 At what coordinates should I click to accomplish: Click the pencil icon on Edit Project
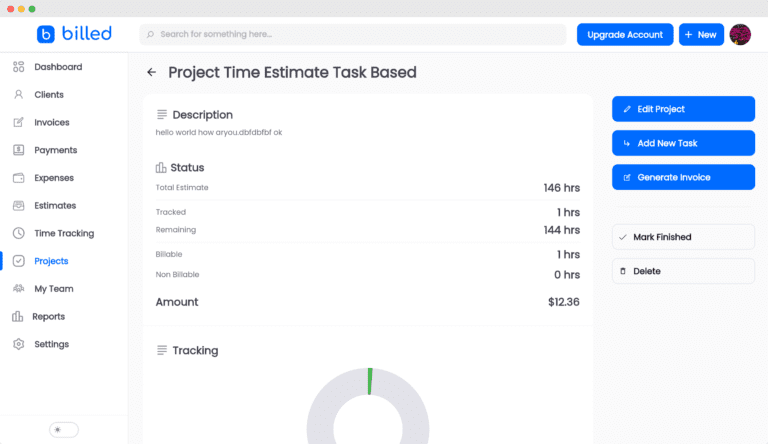(627, 109)
